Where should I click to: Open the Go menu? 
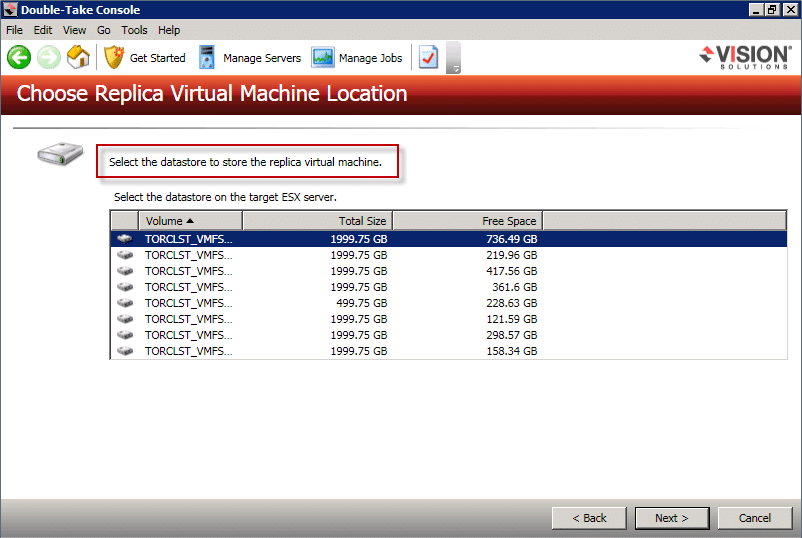pyautogui.click(x=104, y=30)
